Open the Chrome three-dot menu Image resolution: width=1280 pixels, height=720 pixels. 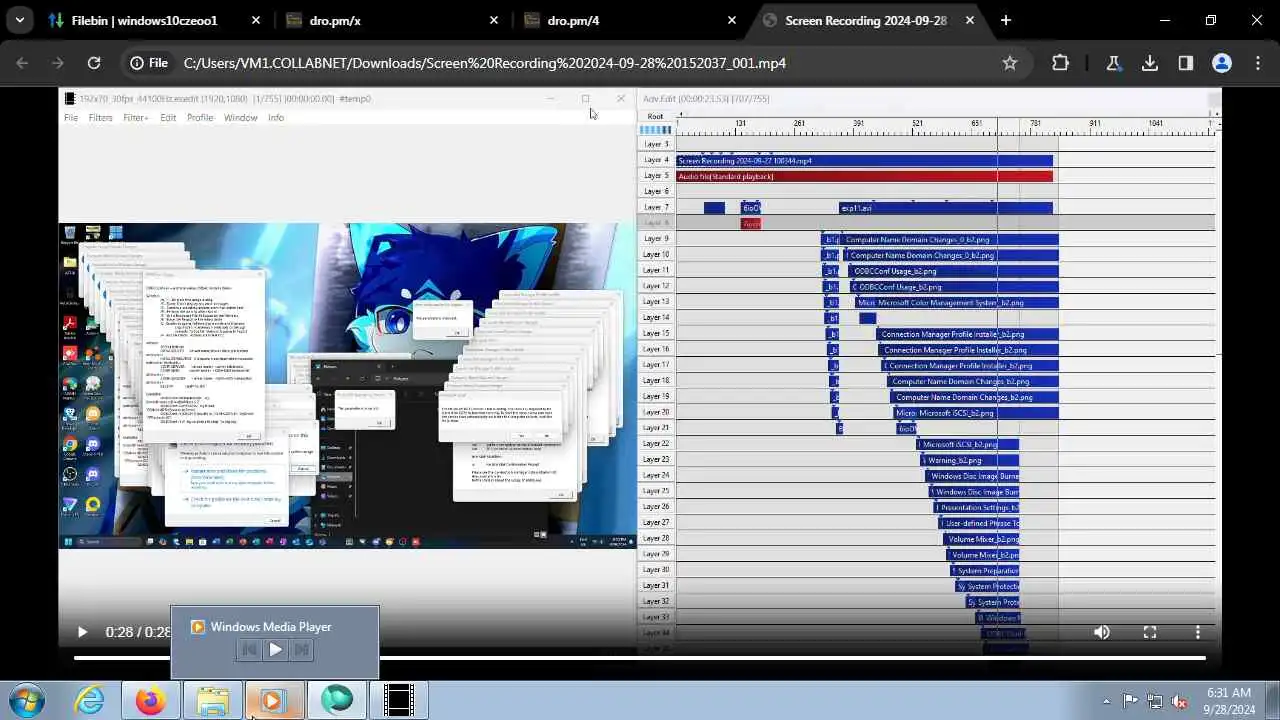pyautogui.click(x=1257, y=63)
